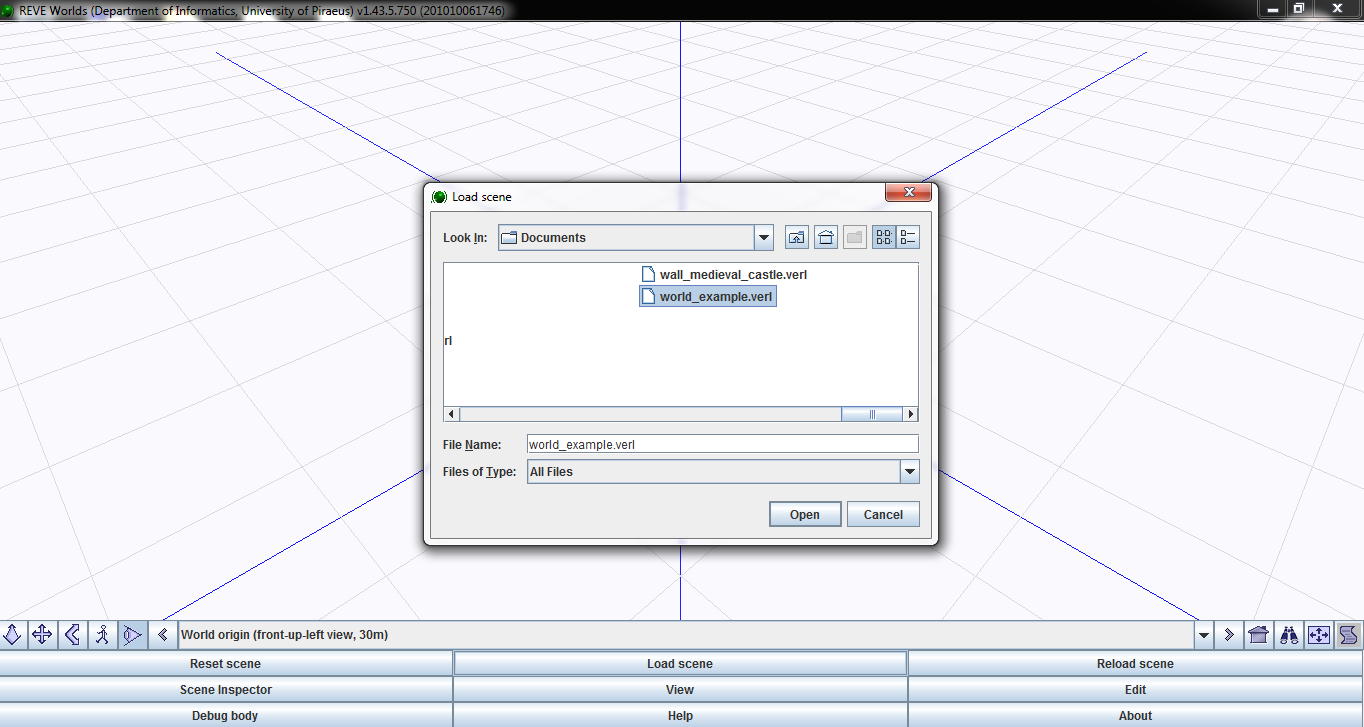Click the Open button
The width and height of the screenshot is (1364, 727).
tap(805, 515)
